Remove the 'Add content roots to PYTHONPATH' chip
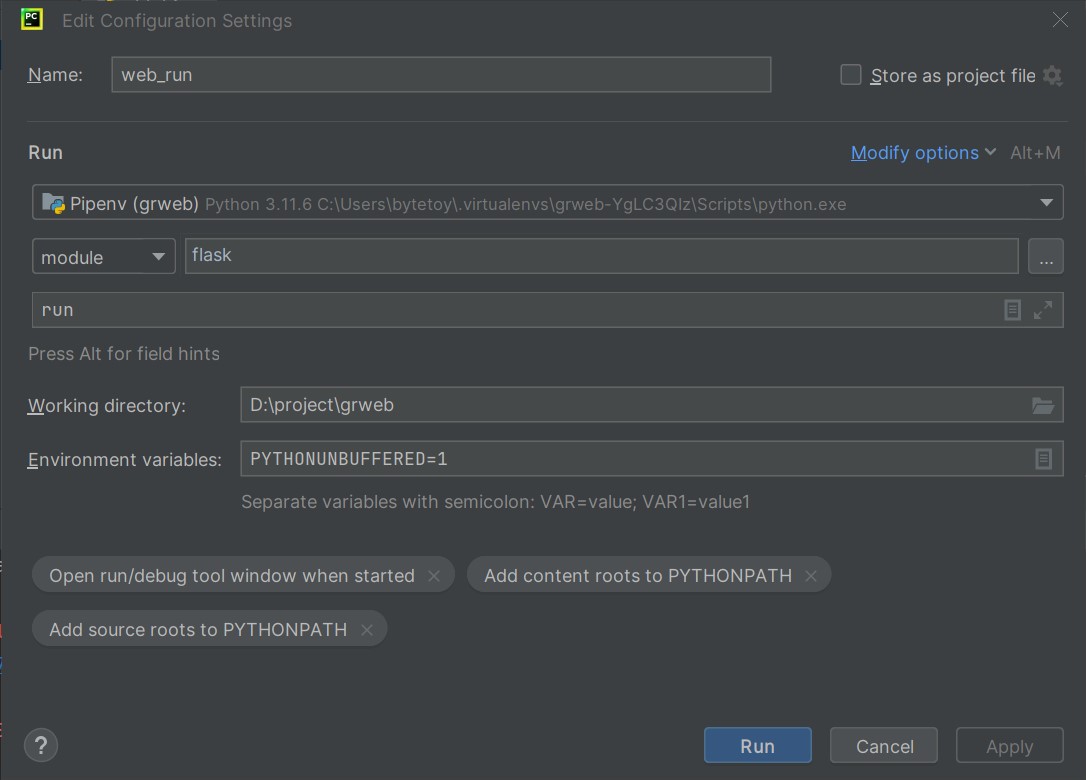Viewport: 1086px width, 780px height. (x=811, y=576)
